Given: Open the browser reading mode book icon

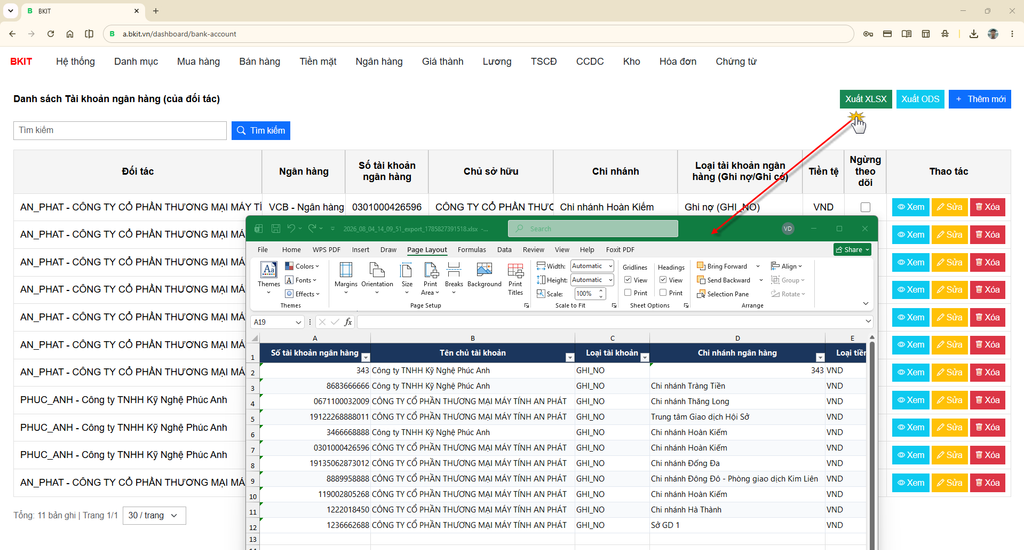Looking at the screenshot, I should coord(906,34).
